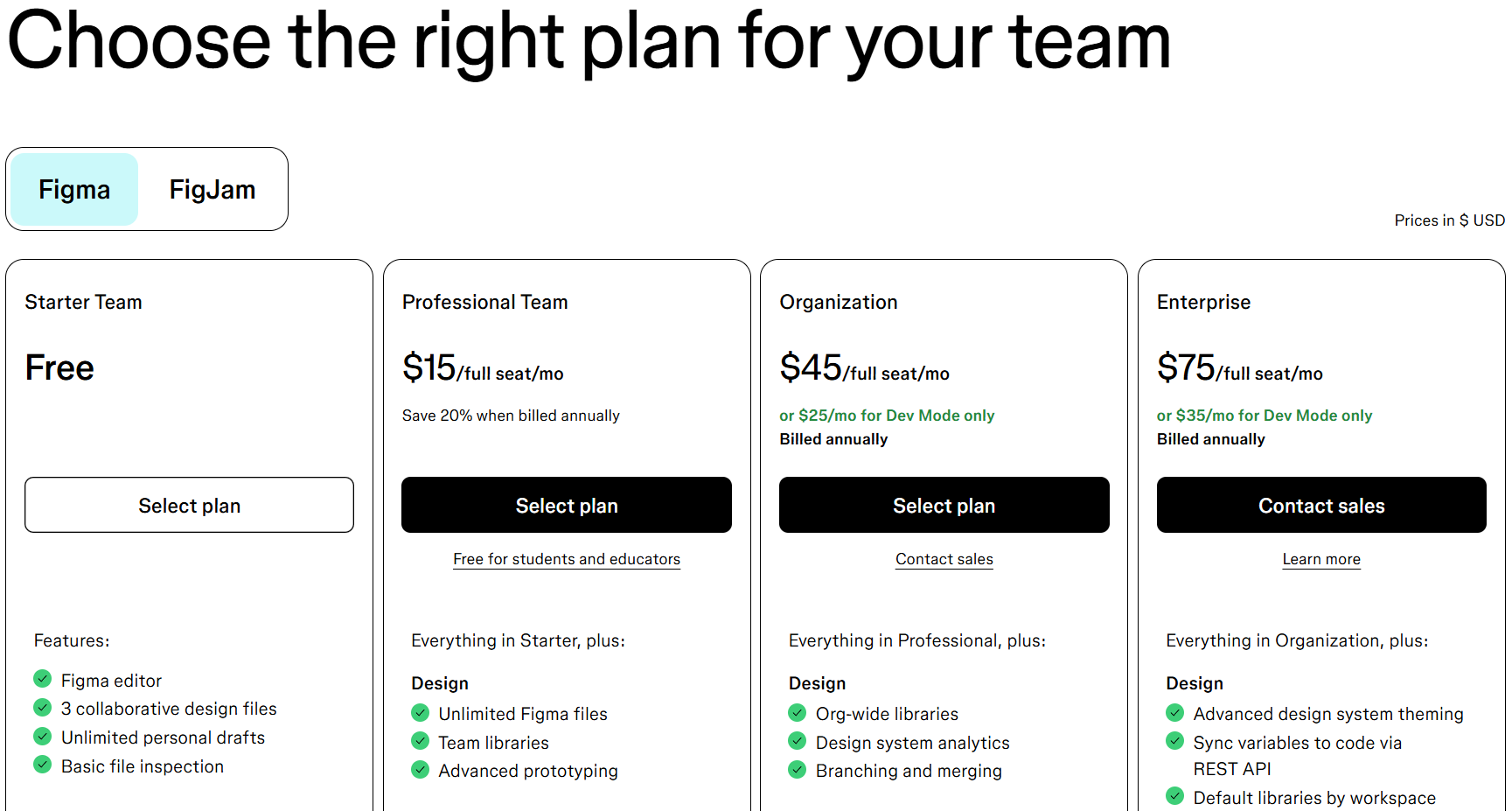Screen dimensions: 1512x811
Task: Click checkmark next to Team libraries
Action: (421, 742)
